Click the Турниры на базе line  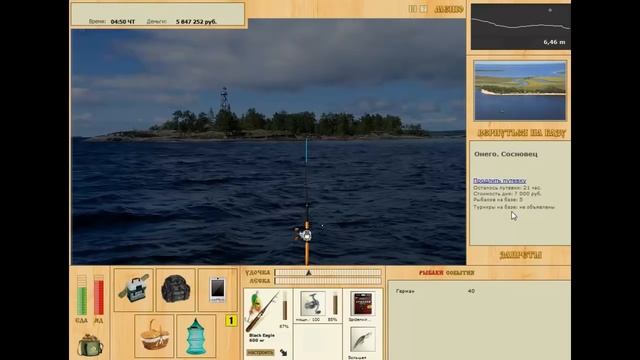click(x=514, y=207)
